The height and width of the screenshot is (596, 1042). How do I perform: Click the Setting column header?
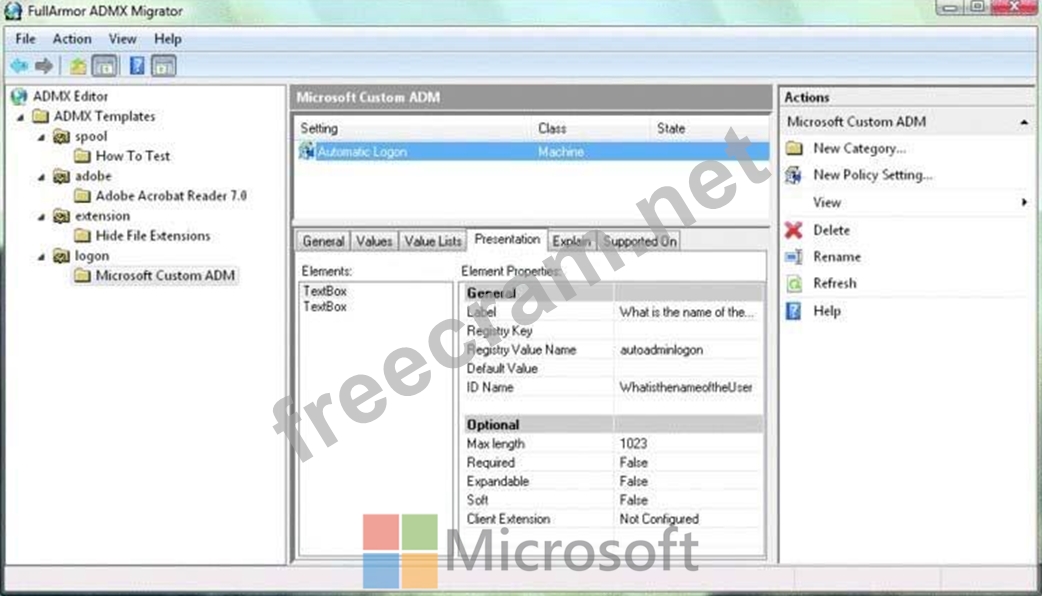(x=412, y=128)
